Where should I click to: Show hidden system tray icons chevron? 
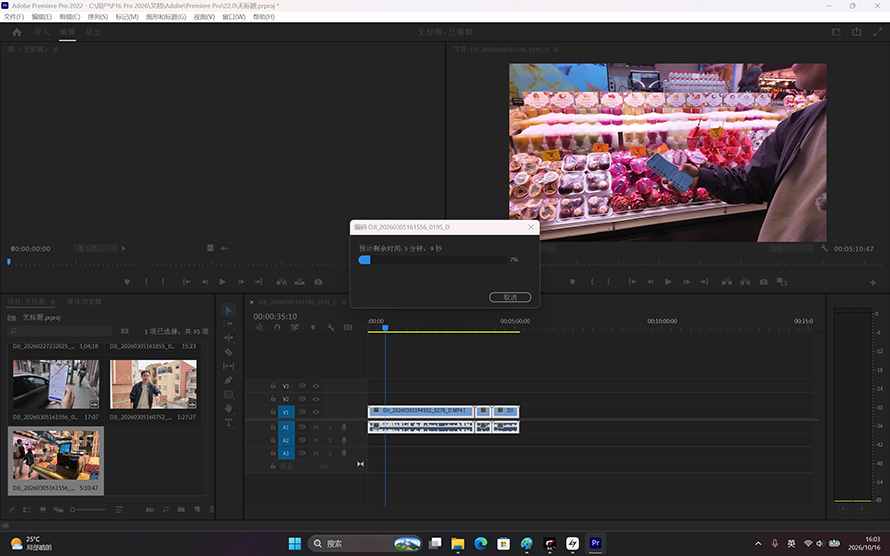coord(758,544)
